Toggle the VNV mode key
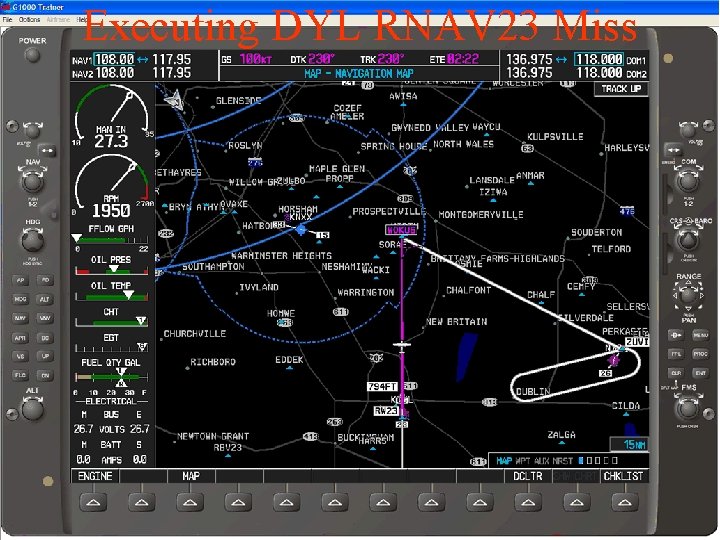Image resolution: width=720 pixels, height=540 pixels. point(45,318)
